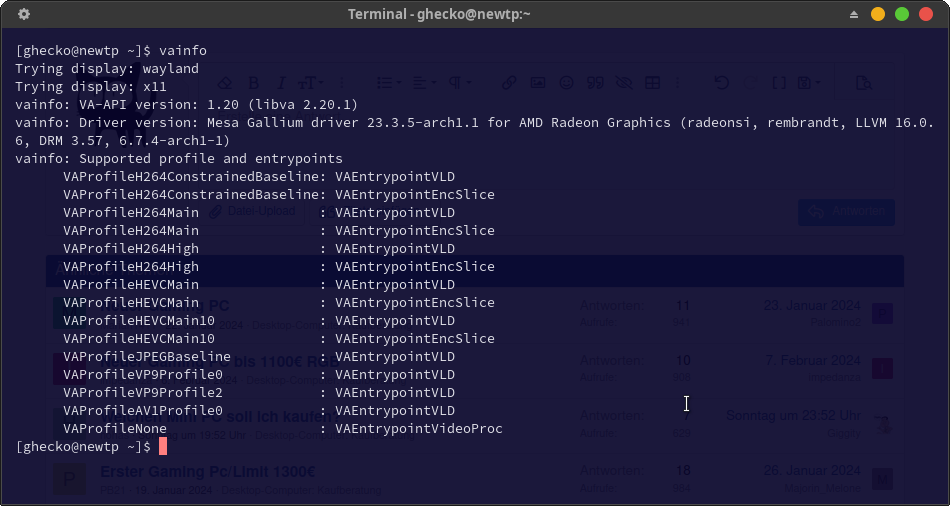Maximize the terminal with the green button
Screen dimensions: 950x506
tap(902, 14)
